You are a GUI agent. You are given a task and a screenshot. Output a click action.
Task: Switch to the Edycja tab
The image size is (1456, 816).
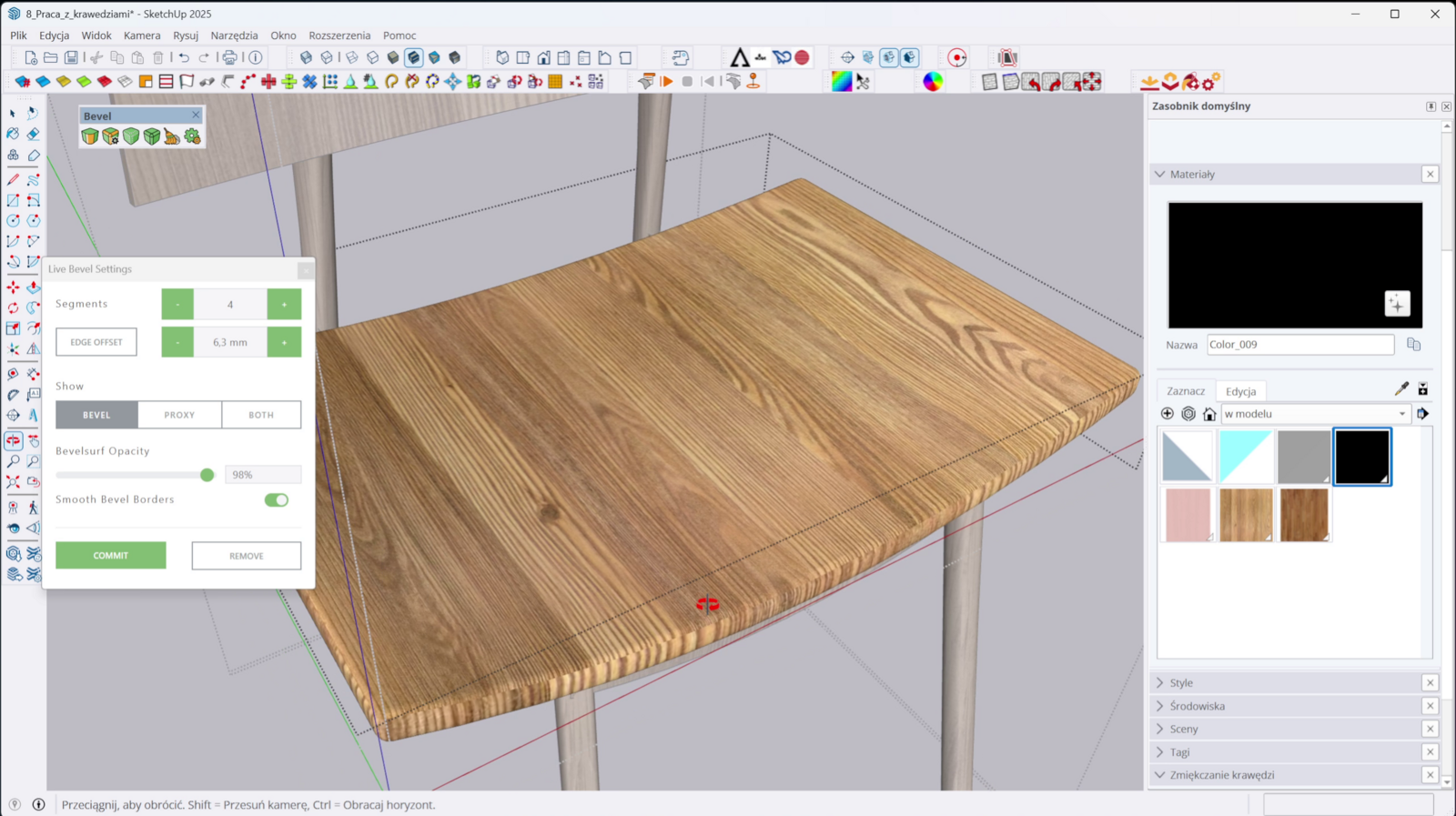(1240, 391)
